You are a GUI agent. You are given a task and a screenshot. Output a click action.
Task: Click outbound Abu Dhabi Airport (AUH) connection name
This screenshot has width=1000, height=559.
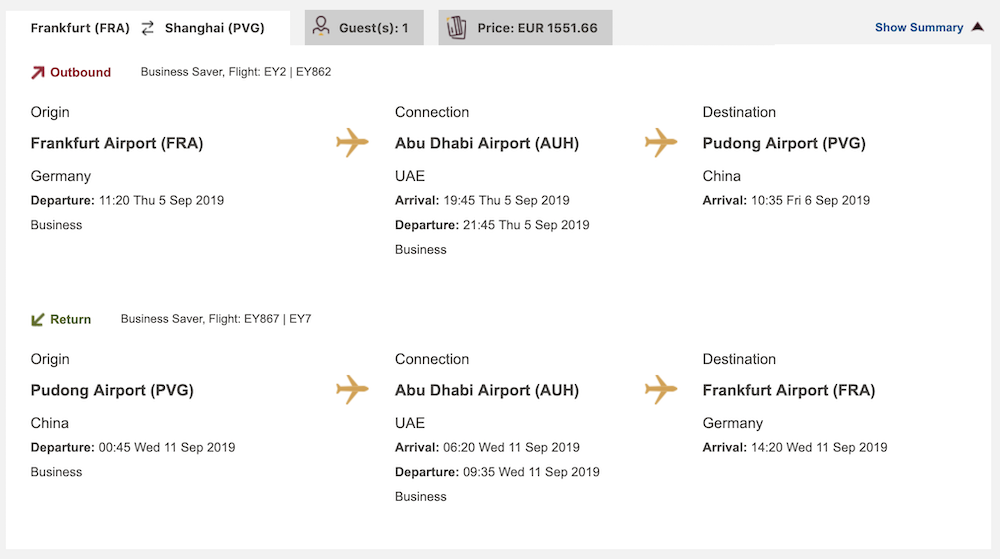pyautogui.click(x=487, y=143)
